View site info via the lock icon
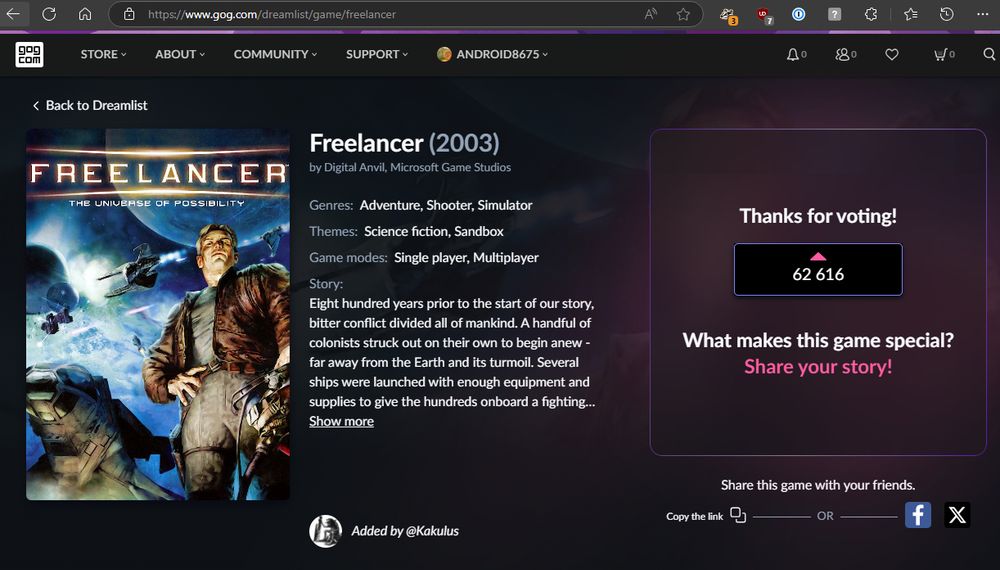The height and width of the screenshot is (570, 1000). click(129, 14)
